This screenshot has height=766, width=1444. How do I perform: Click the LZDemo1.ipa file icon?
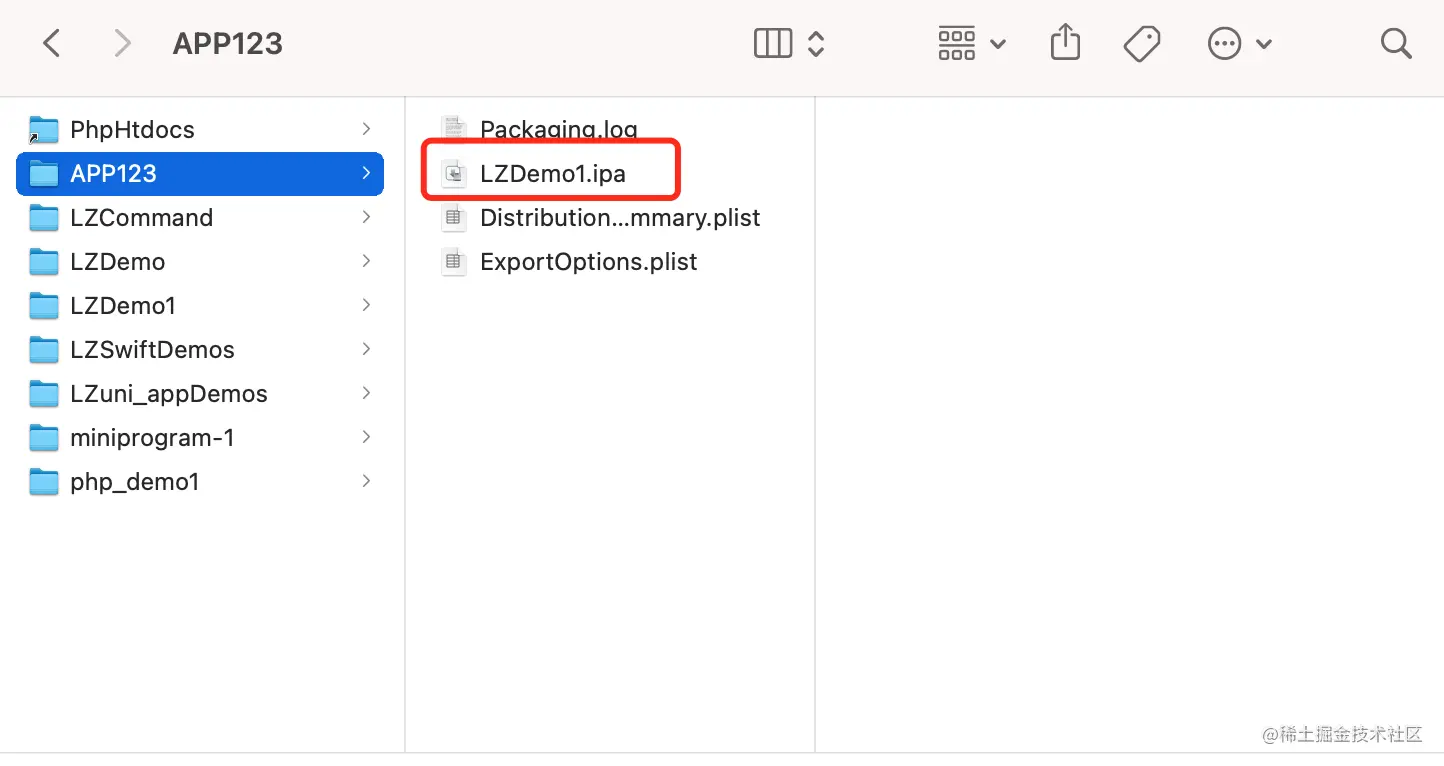pyautogui.click(x=455, y=173)
